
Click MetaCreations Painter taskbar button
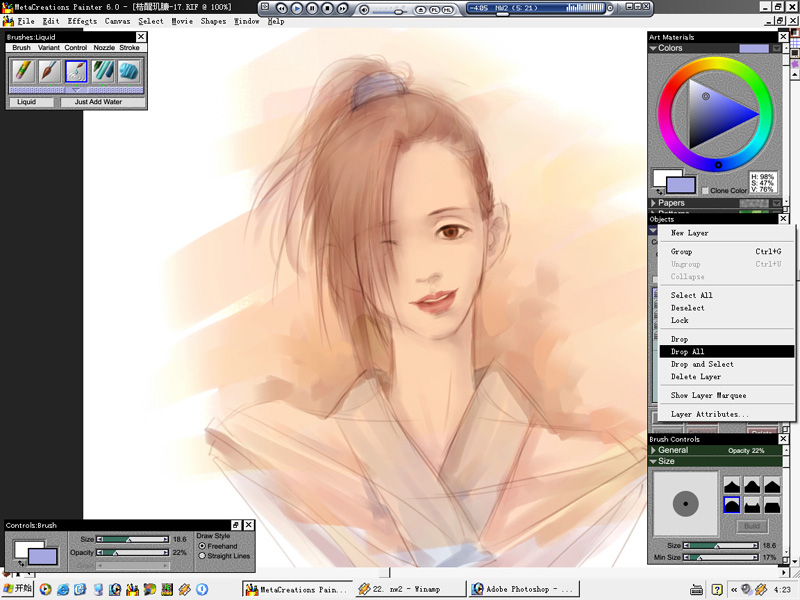click(x=297, y=589)
